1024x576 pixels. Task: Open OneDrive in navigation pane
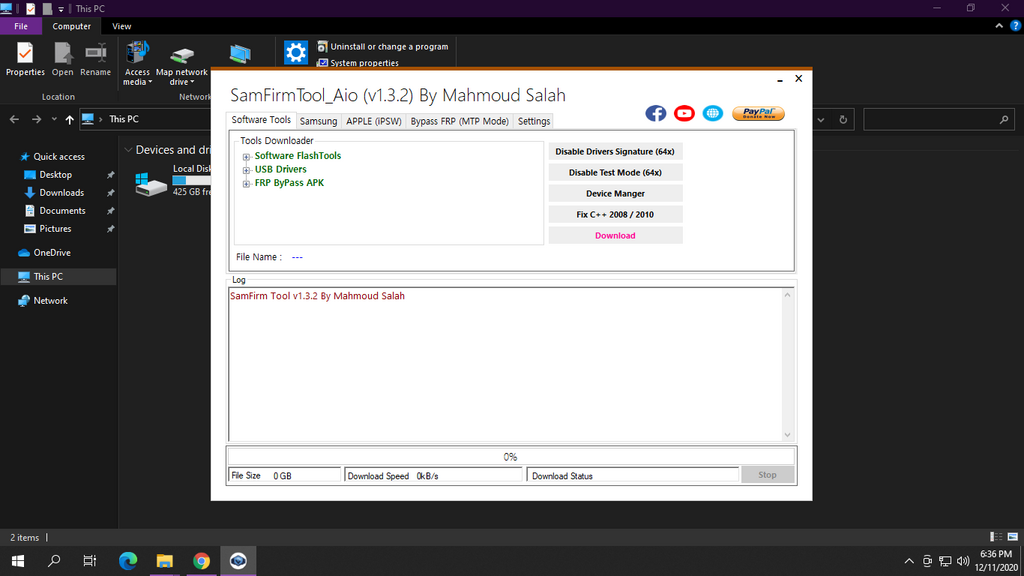(x=52, y=253)
